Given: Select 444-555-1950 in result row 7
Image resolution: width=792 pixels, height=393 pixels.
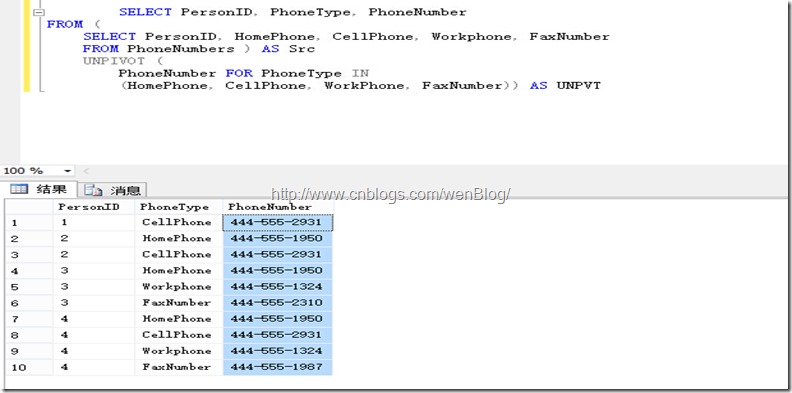Looking at the screenshot, I should click(278, 319).
